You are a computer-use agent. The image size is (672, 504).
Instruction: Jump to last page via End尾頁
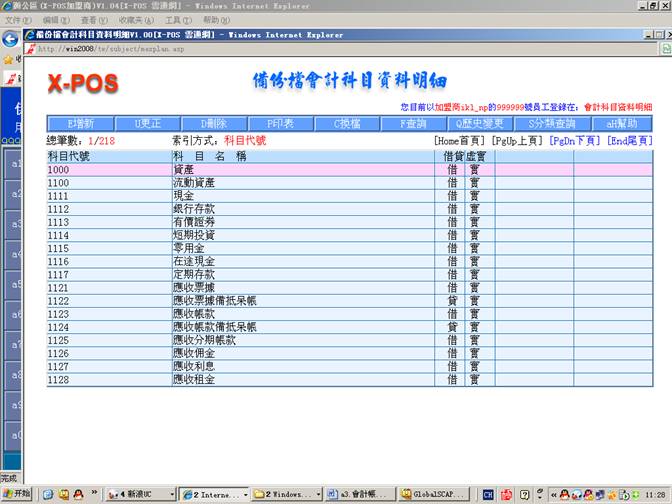pos(629,142)
